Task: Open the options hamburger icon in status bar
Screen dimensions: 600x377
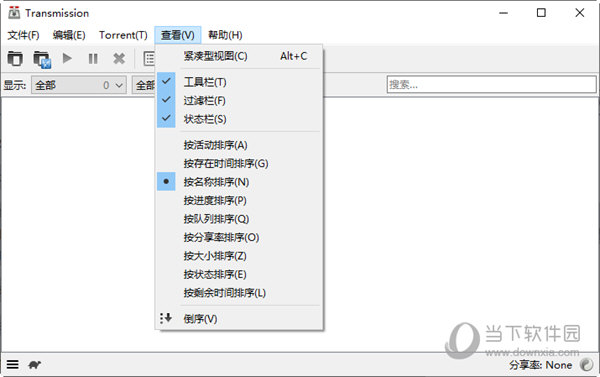Action: (13, 364)
